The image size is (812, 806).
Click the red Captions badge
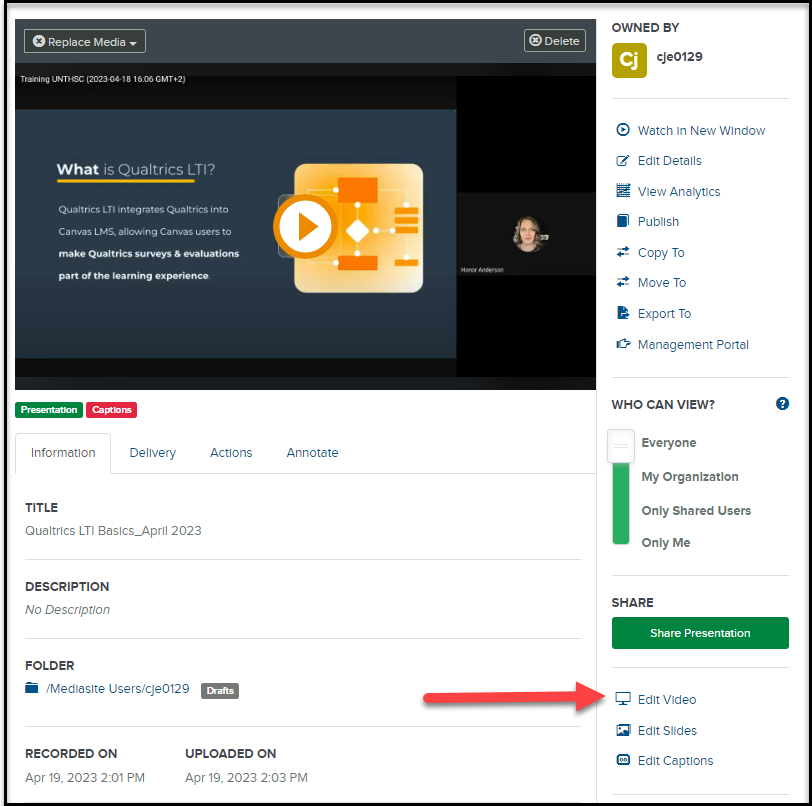click(111, 410)
